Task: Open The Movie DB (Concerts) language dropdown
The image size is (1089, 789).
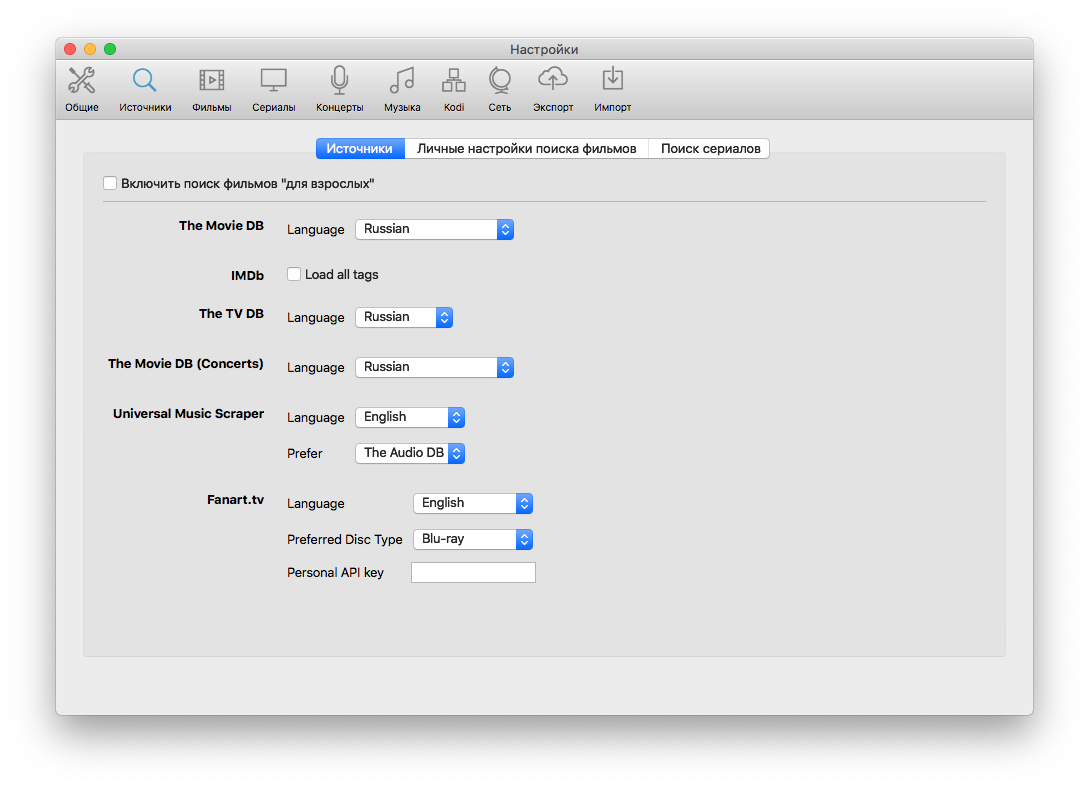Action: click(434, 367)
